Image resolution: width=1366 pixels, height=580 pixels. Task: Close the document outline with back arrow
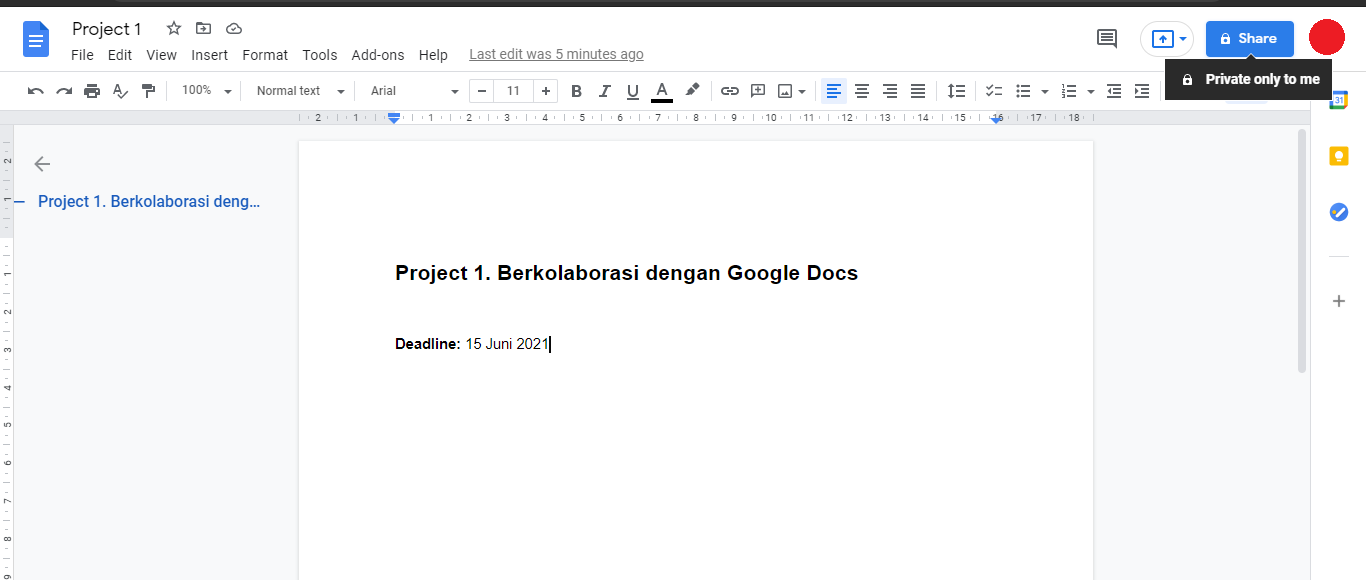[42, 164]
